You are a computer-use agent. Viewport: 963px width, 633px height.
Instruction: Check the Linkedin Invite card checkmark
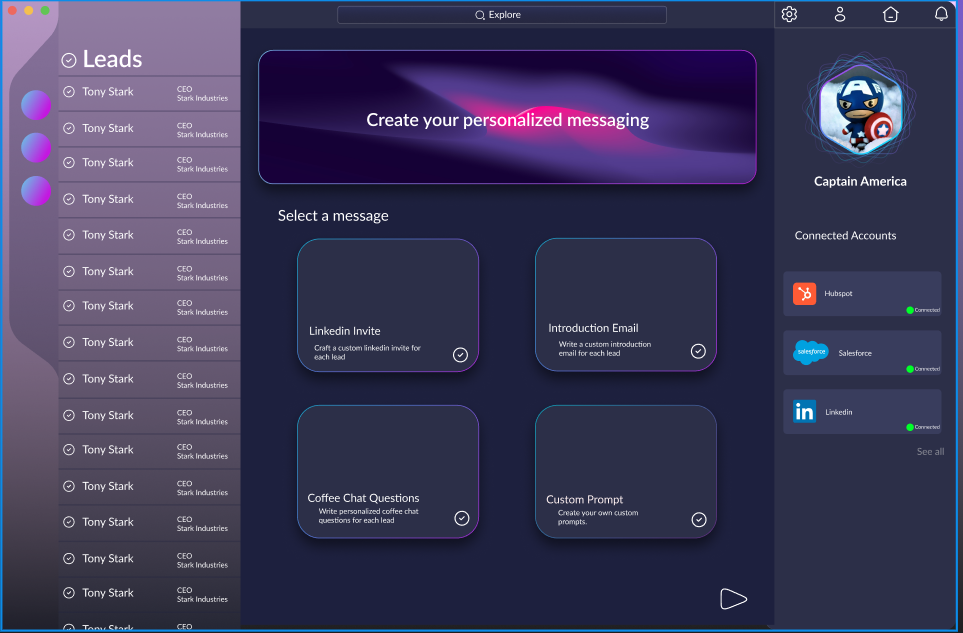(460, 355)
